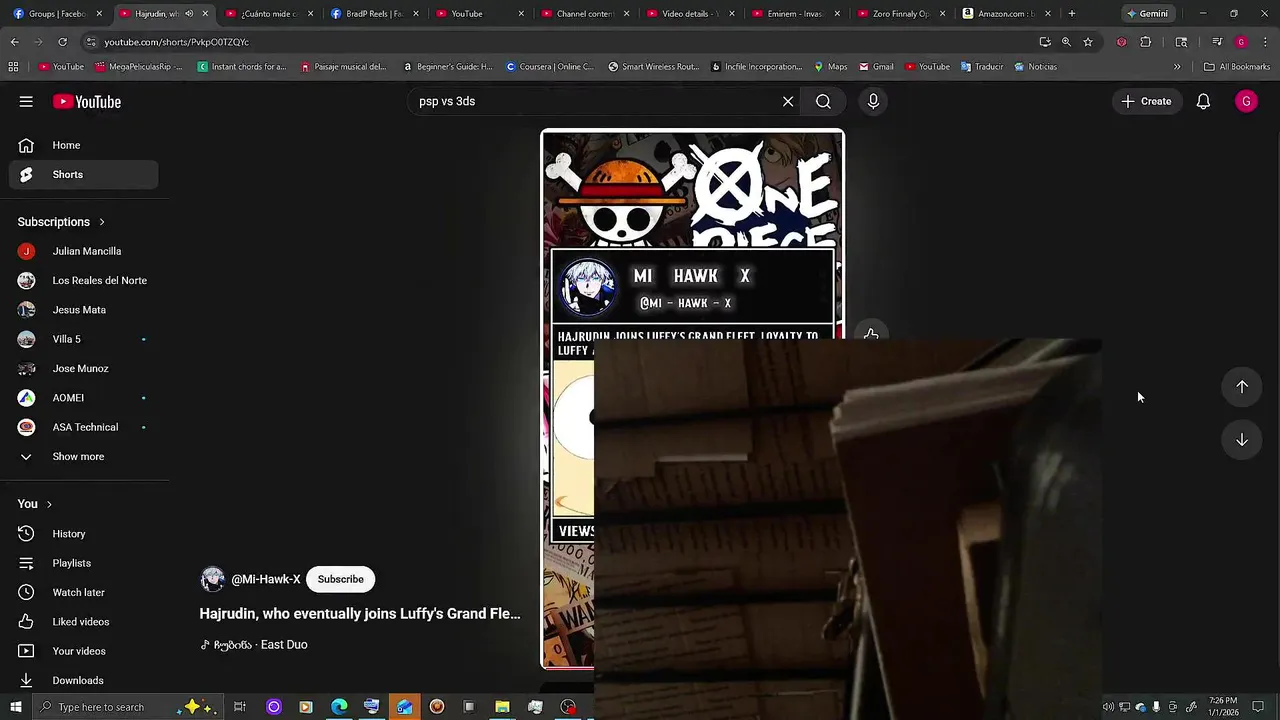Viewport: 1280px width, 720px height.
Task: Open the notifications bell
Action: tap(1203, 101)
